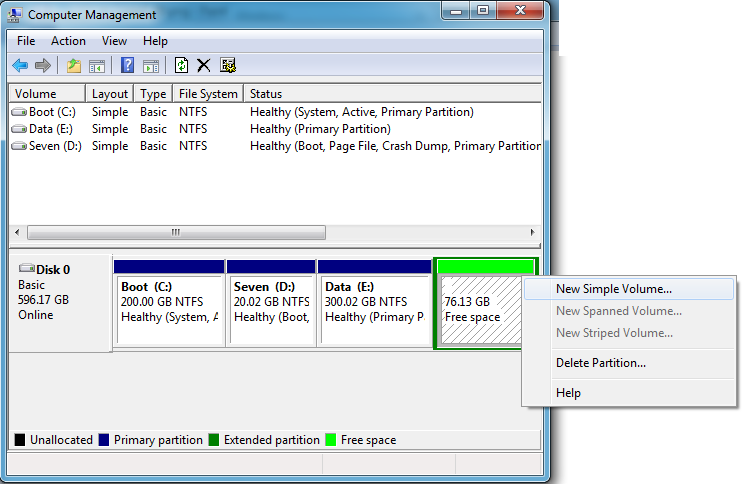Open the Action menu
This screenshot has width=742, height=484.
[68, 41]
